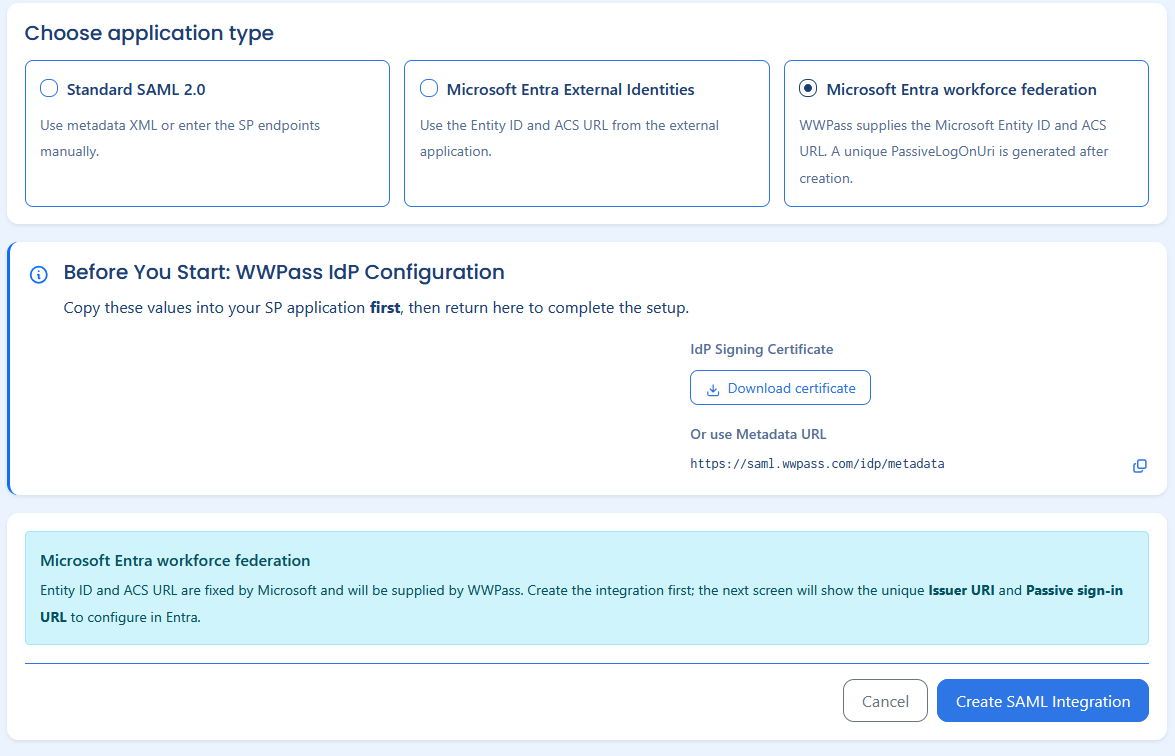
Task: Choose Microsoft Entra External Identities radio option
Action: pyautogui.click(x=429, y=88)
